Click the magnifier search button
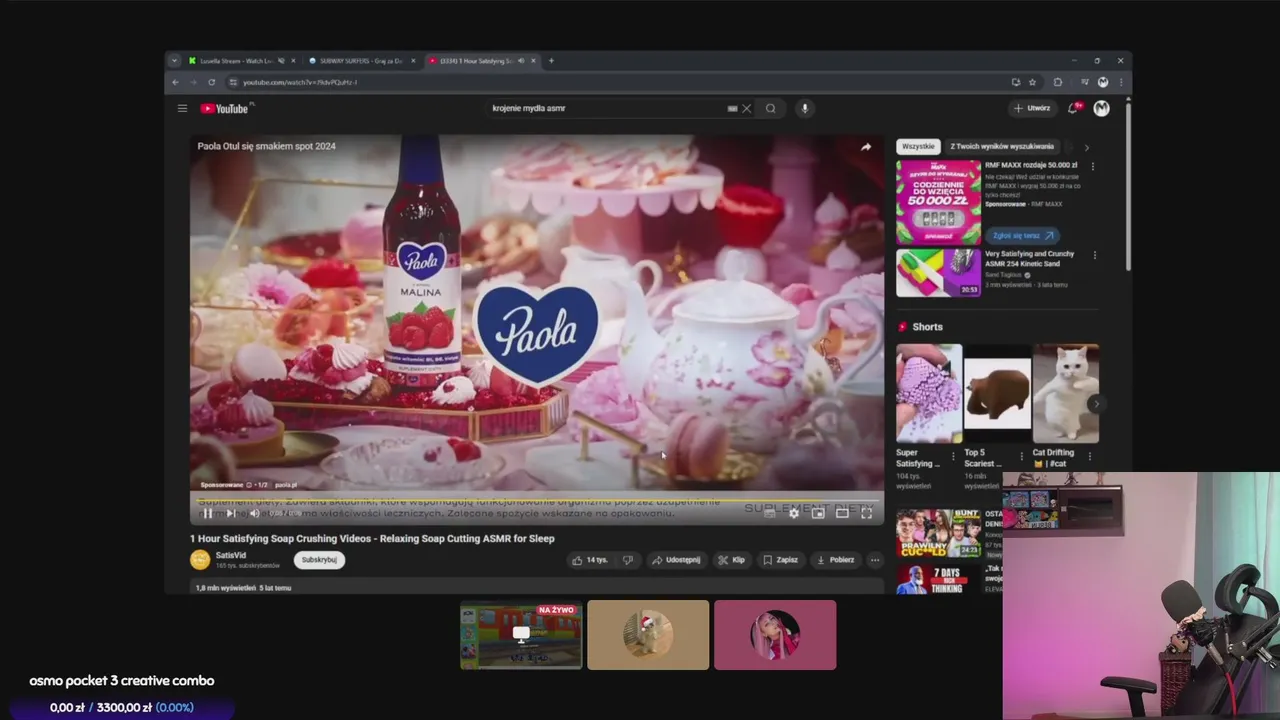The width and height of the screenshot is (1280, 720). point(770,108)
